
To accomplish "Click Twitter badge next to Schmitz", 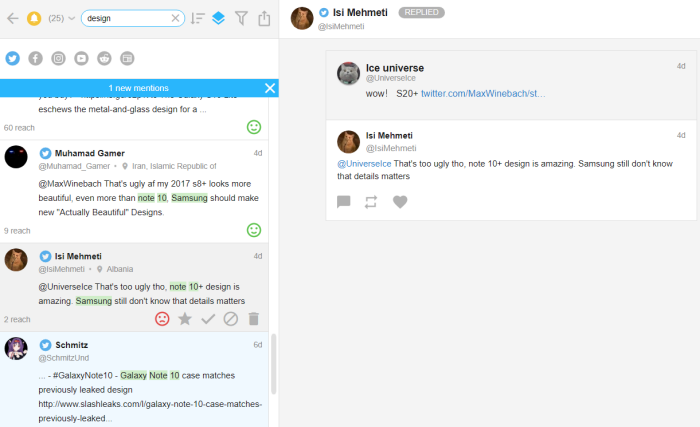I will click(x=45, y=345).
